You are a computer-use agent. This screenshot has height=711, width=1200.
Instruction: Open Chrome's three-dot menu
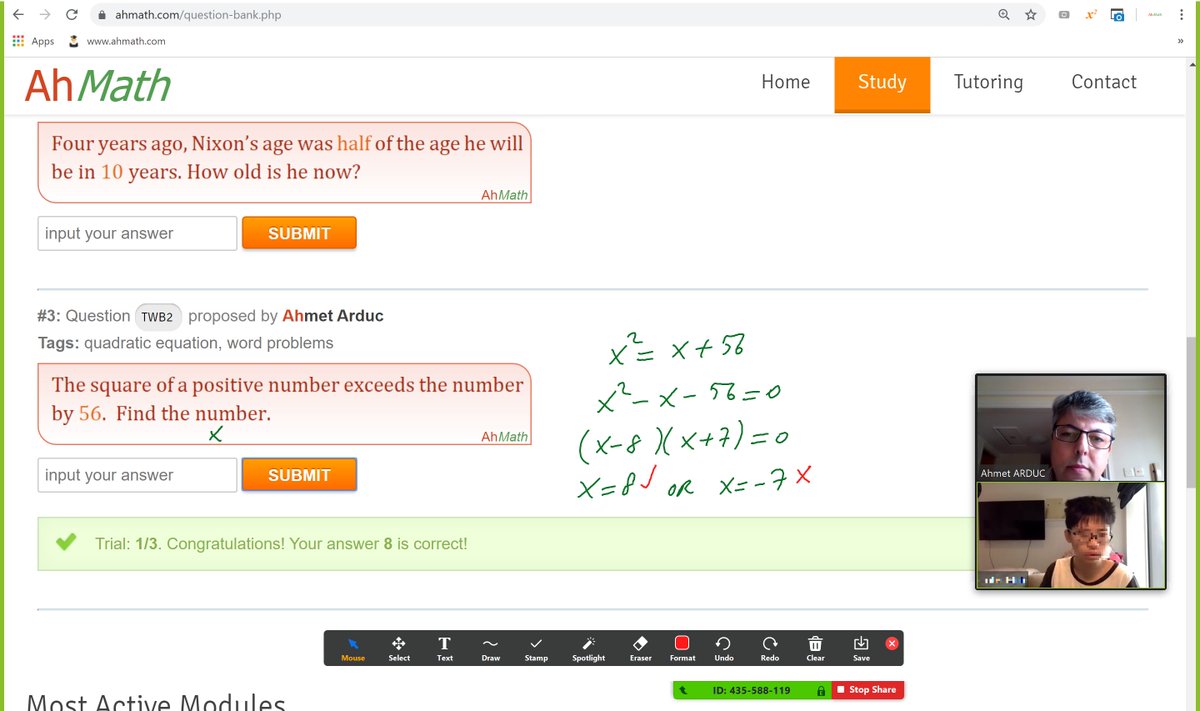(1181, 15)
